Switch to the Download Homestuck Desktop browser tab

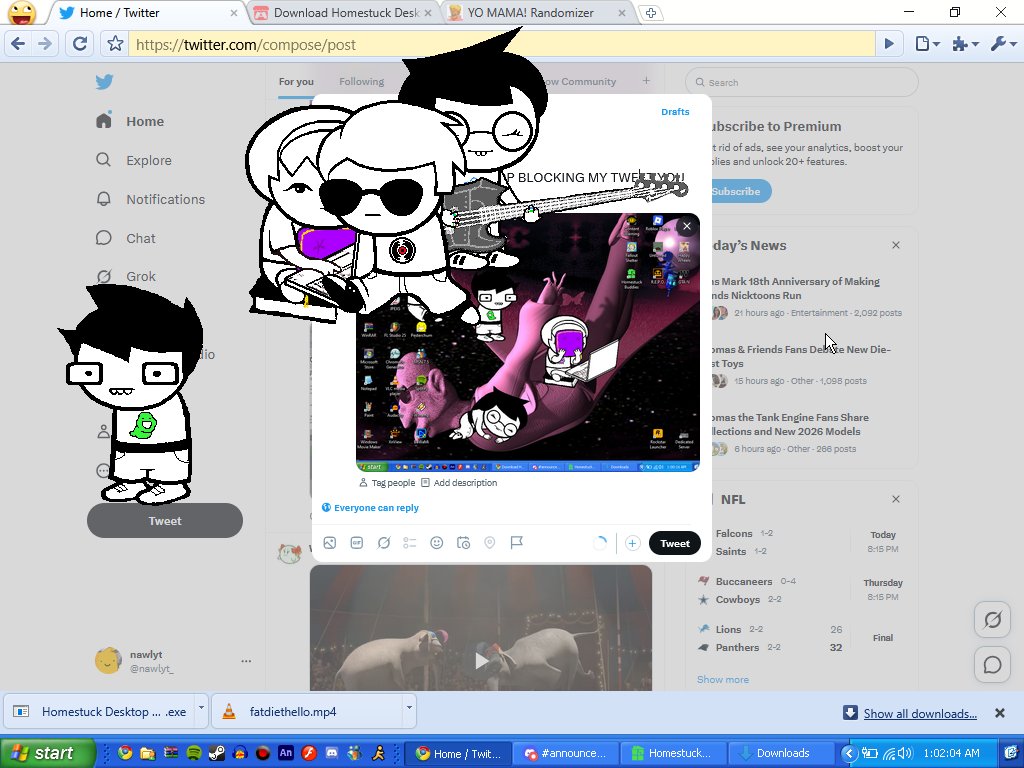click(345, 13)
